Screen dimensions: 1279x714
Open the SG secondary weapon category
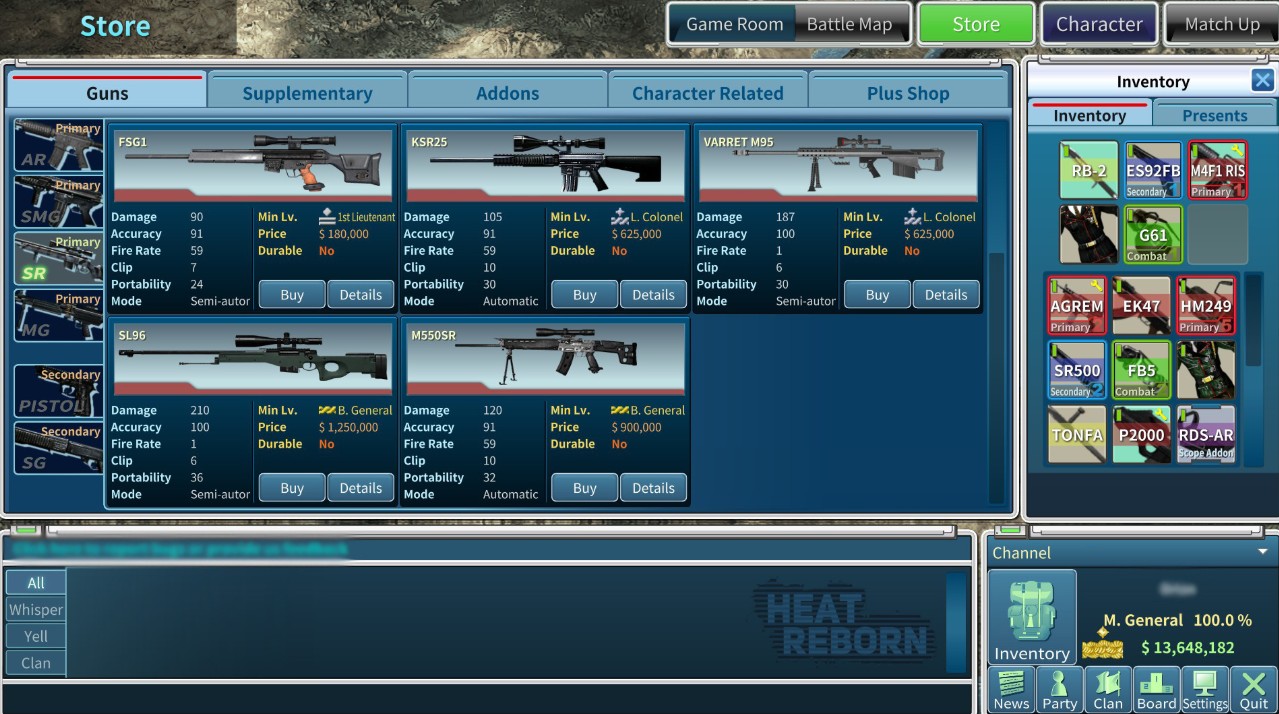pos(59,448)
